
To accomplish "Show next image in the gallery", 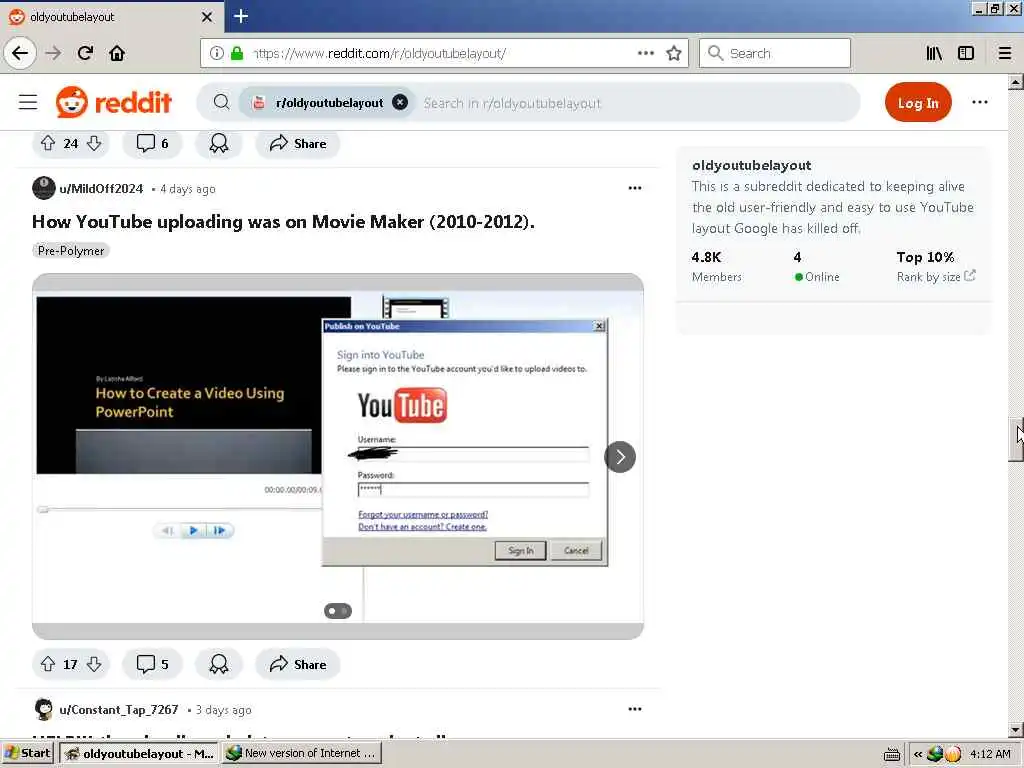I will coord(620,456).
